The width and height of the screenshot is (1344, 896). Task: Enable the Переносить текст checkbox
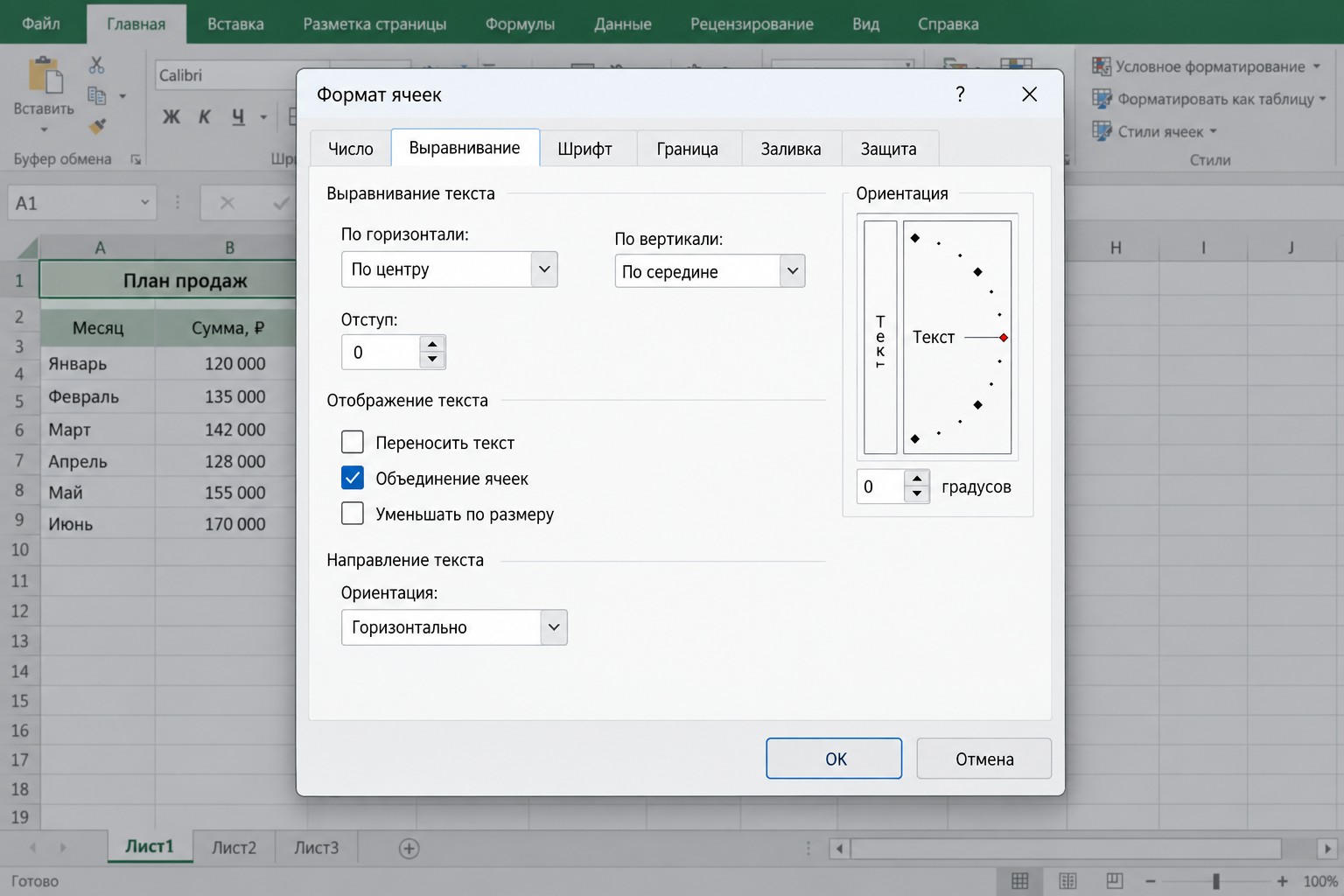[353, 442]
